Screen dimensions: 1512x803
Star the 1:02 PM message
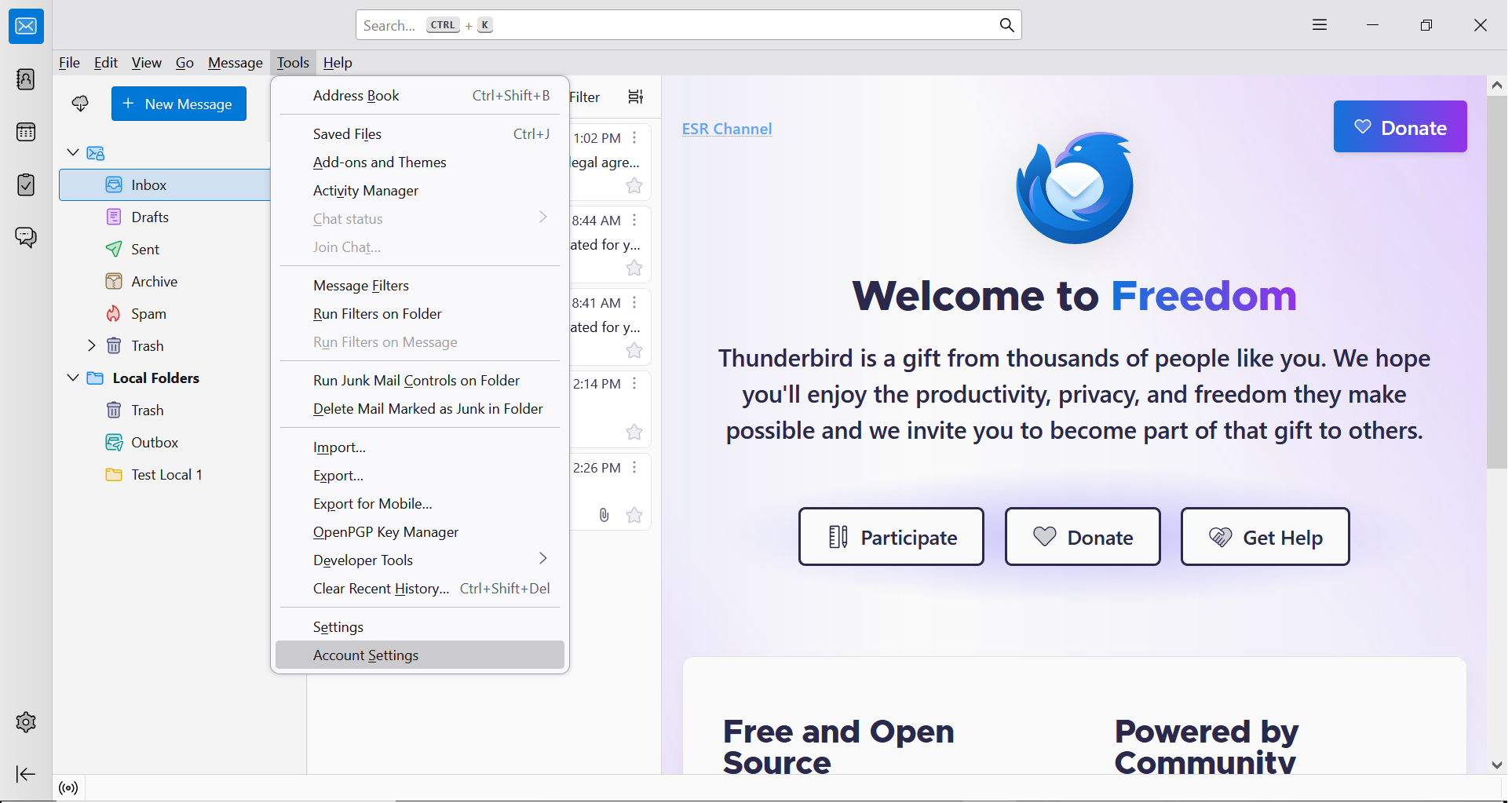pyautogui.click(x=634, y=186)
